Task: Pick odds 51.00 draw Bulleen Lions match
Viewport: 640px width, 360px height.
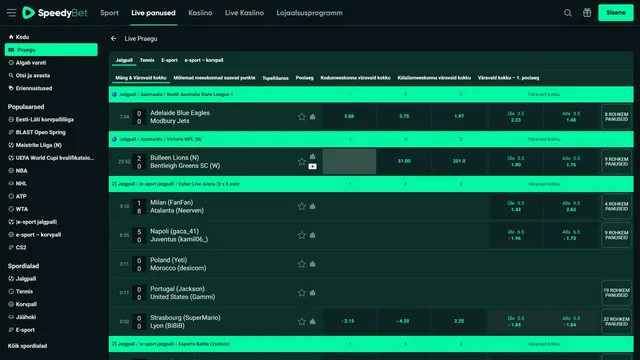Action: coord(404,161)
